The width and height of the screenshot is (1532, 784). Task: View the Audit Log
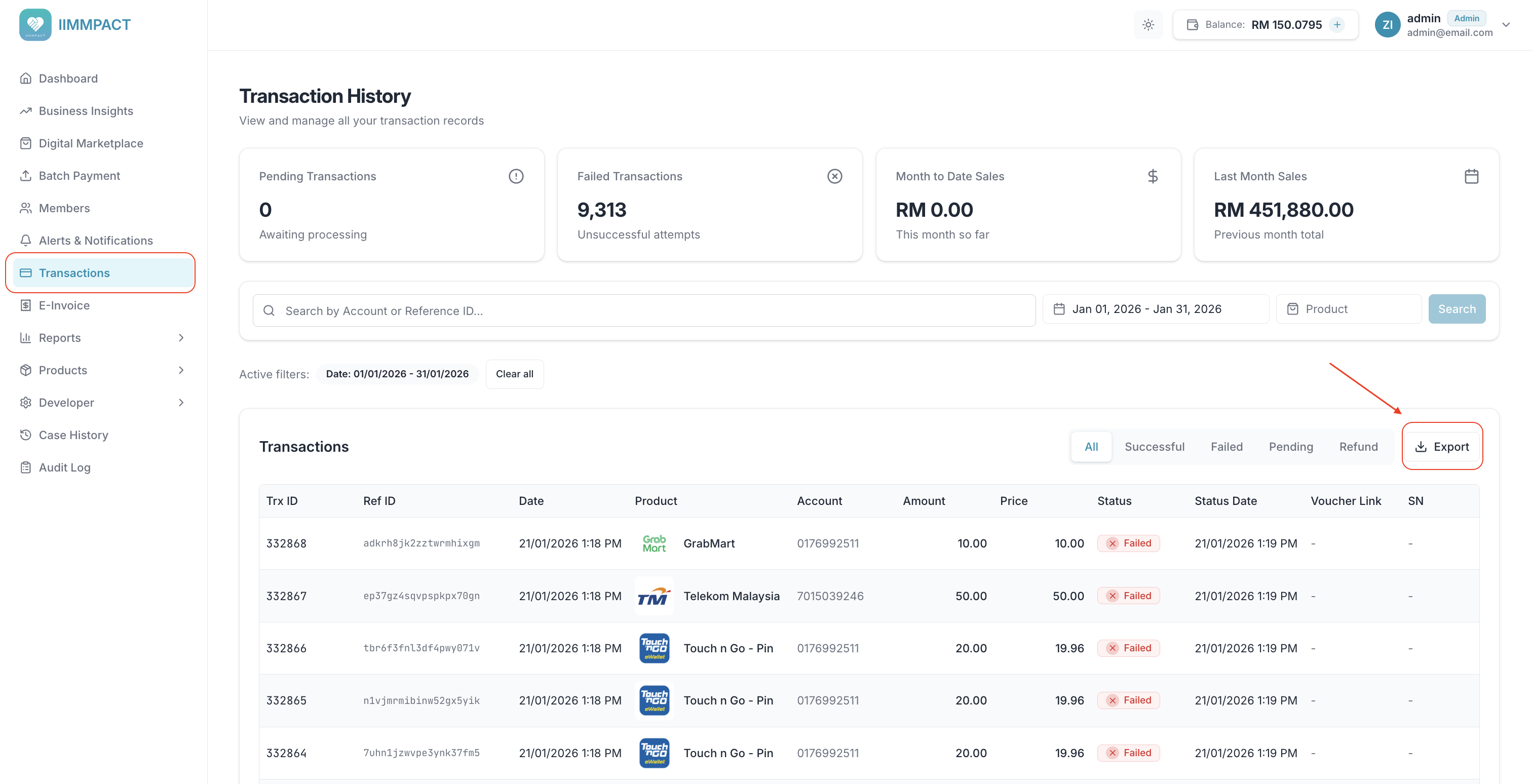[x=64, y=467]
